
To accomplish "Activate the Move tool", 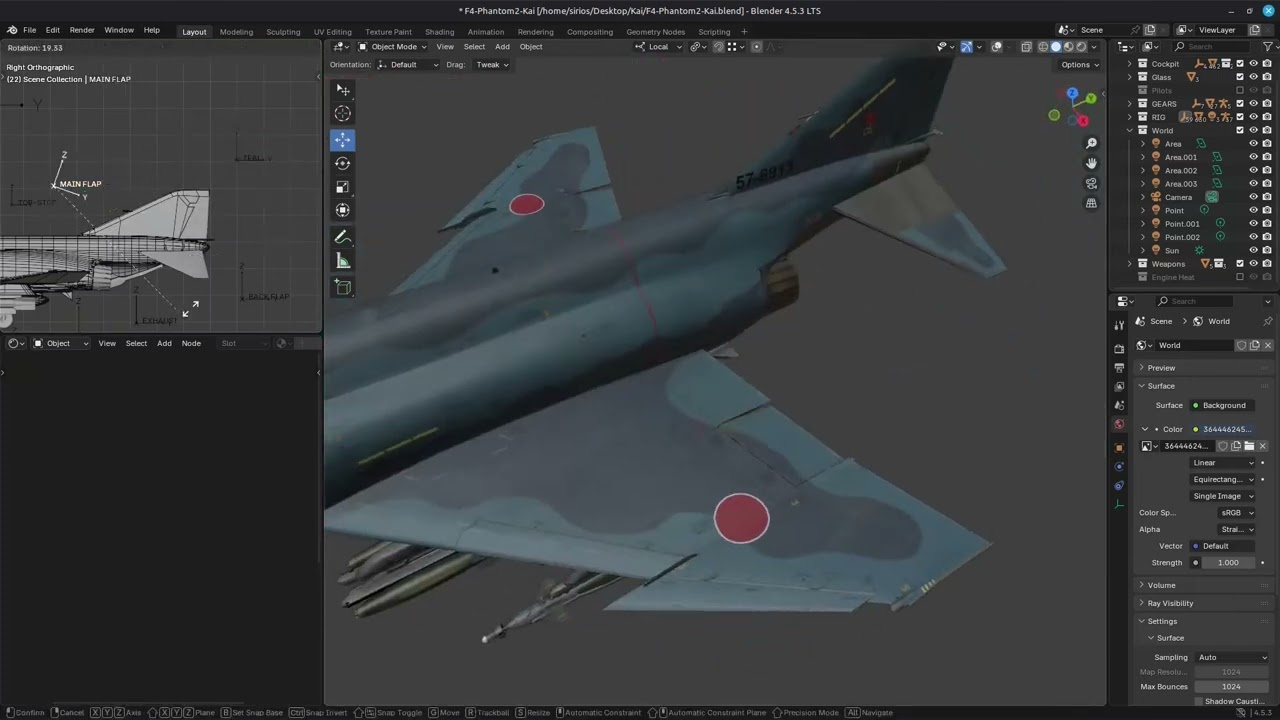I will (x=343, y=140).
